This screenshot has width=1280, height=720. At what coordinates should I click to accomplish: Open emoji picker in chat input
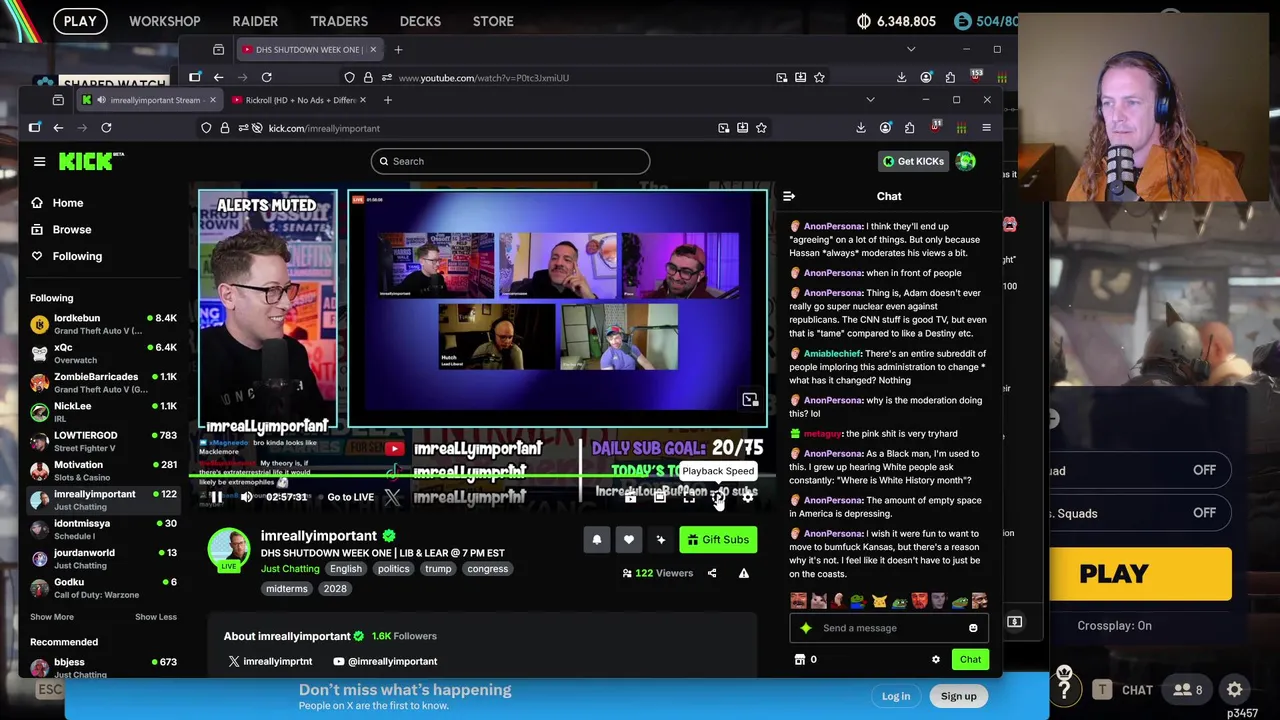coord(973,628)
